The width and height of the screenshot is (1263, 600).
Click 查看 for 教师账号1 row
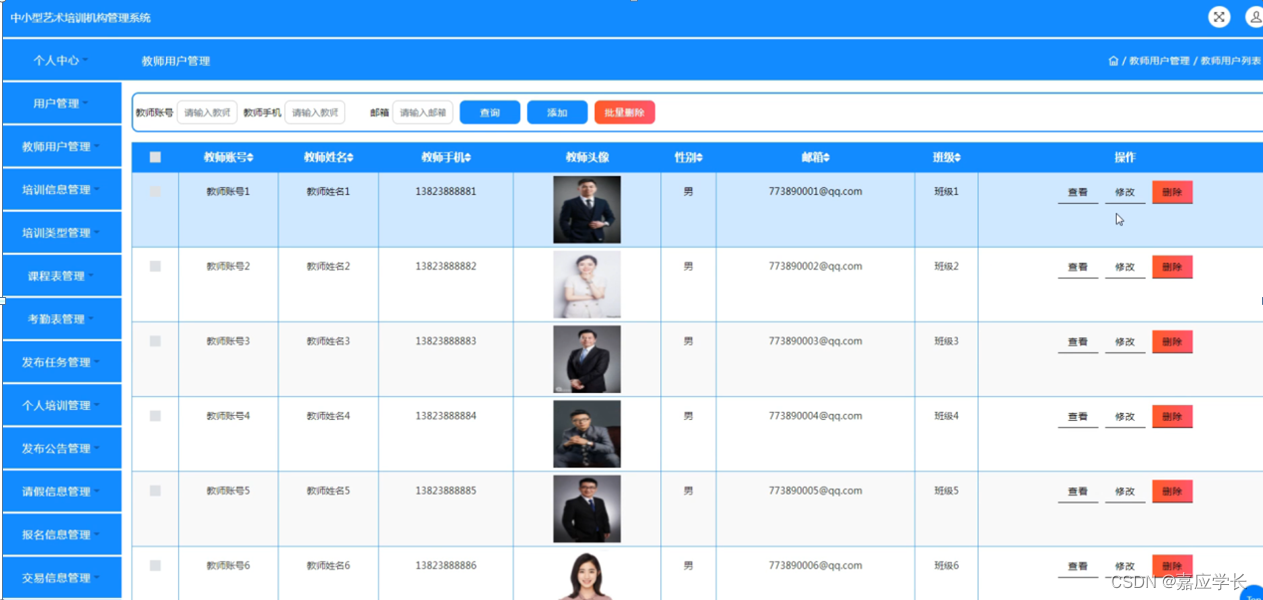pos(1078,192)
